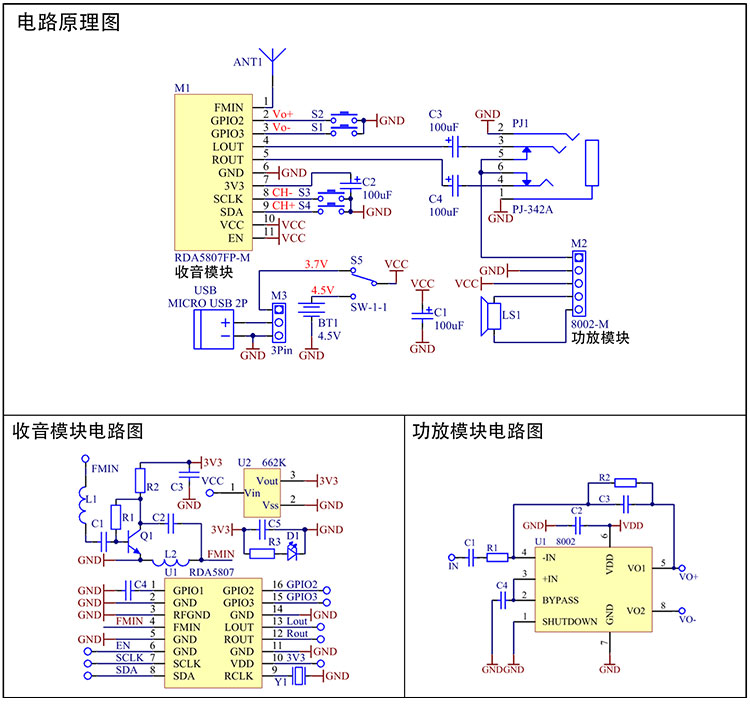Select the LS1 speaker symbol
Viewport: 750px width, 705px height.
point(490,315)
